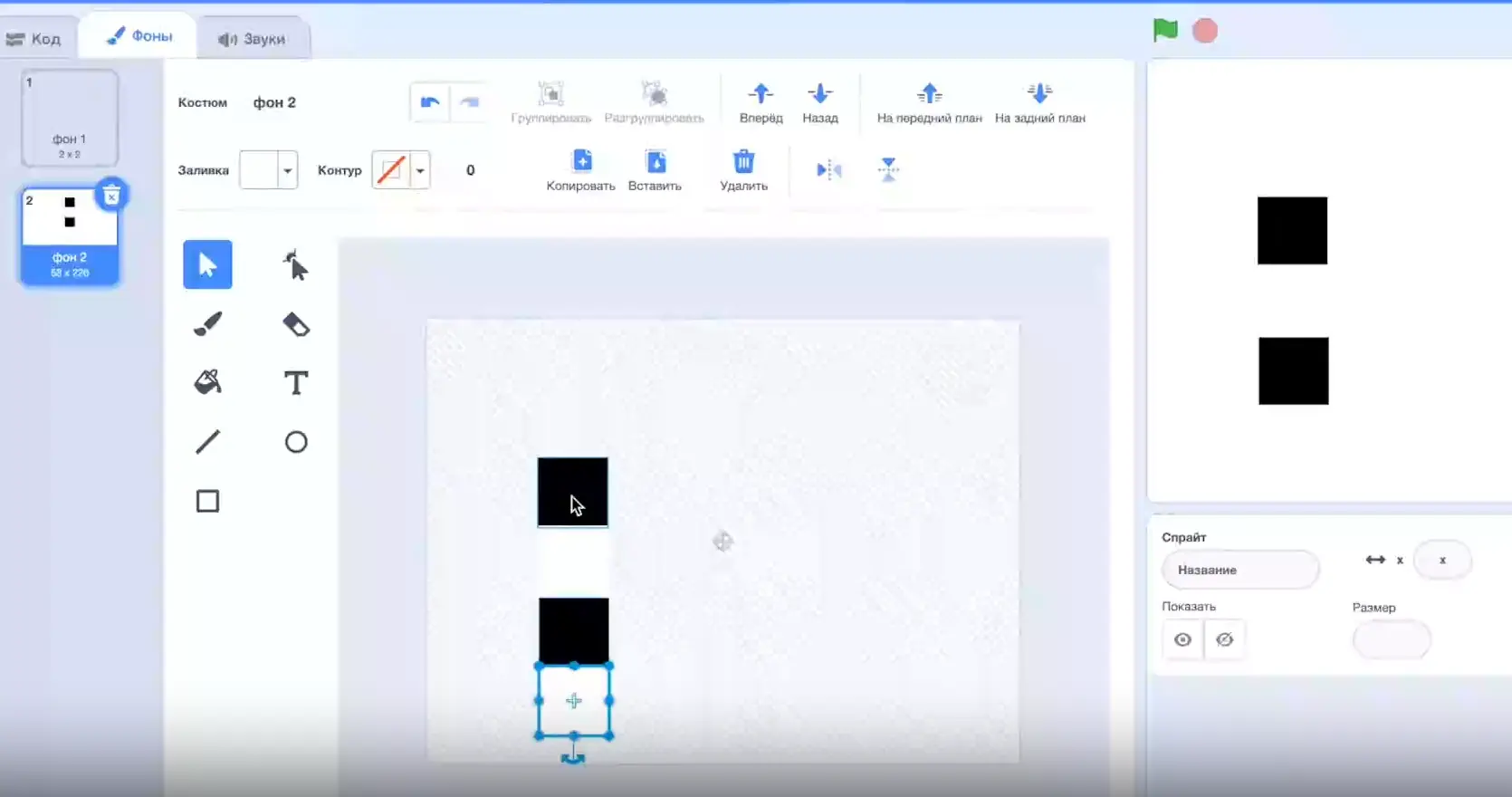Open the Фоны tab

tap(139, 36)
